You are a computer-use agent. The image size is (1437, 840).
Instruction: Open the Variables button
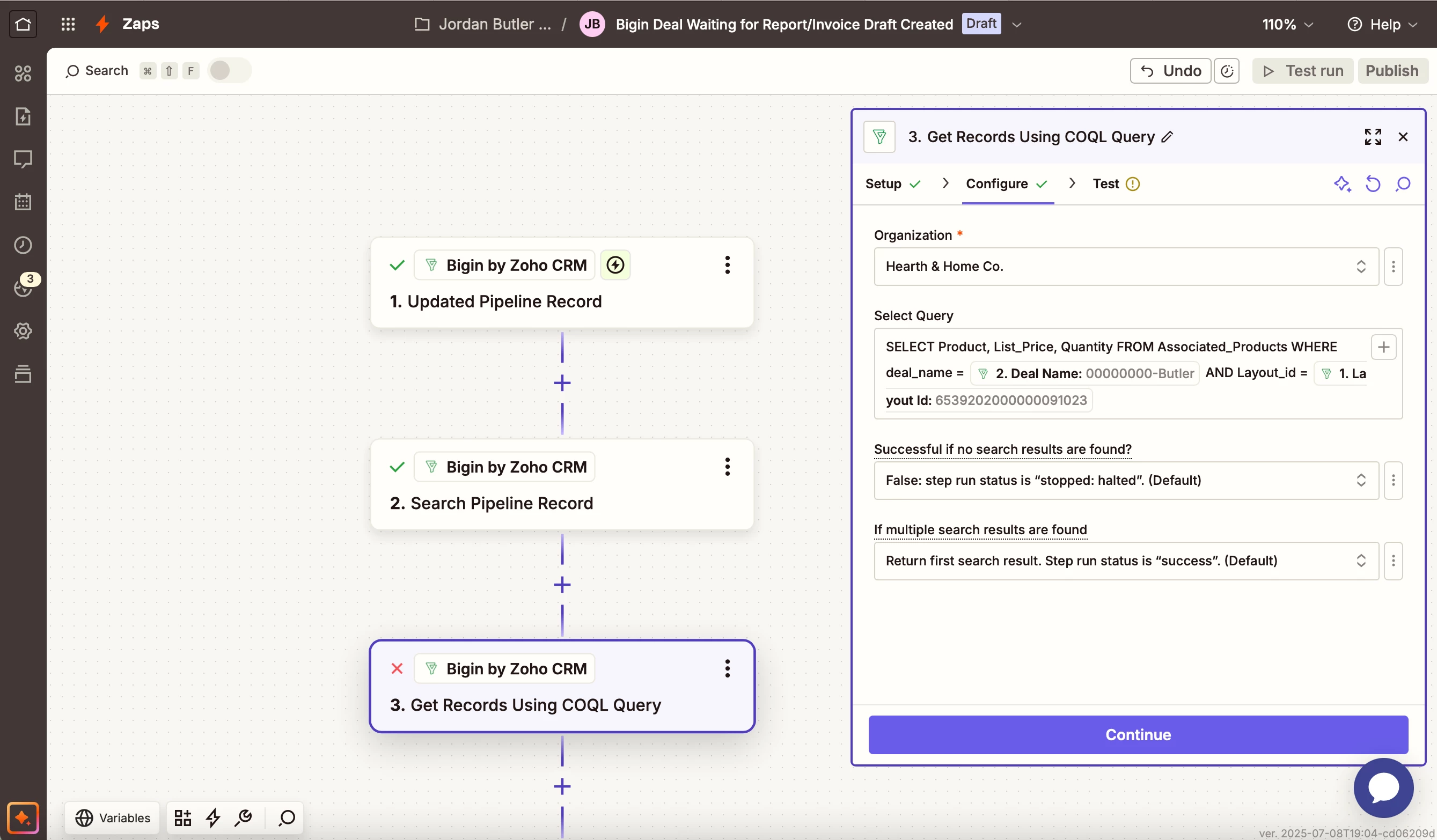point(112,818)
